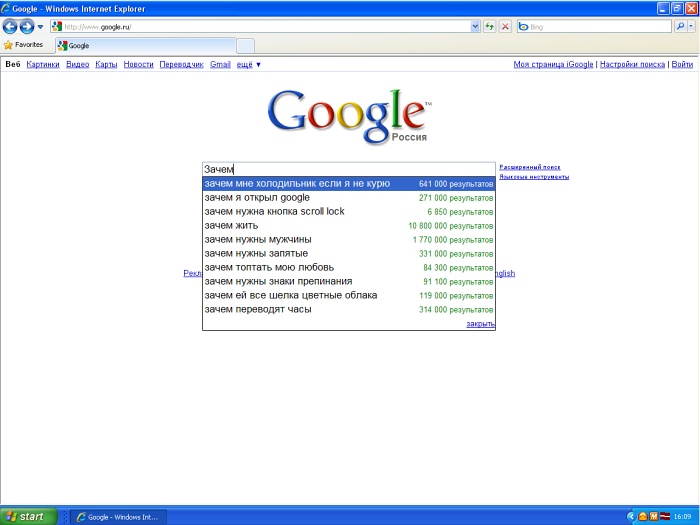Open a new blank tab
The width and height of the screenshot is (700, 525).
[245, 46]
